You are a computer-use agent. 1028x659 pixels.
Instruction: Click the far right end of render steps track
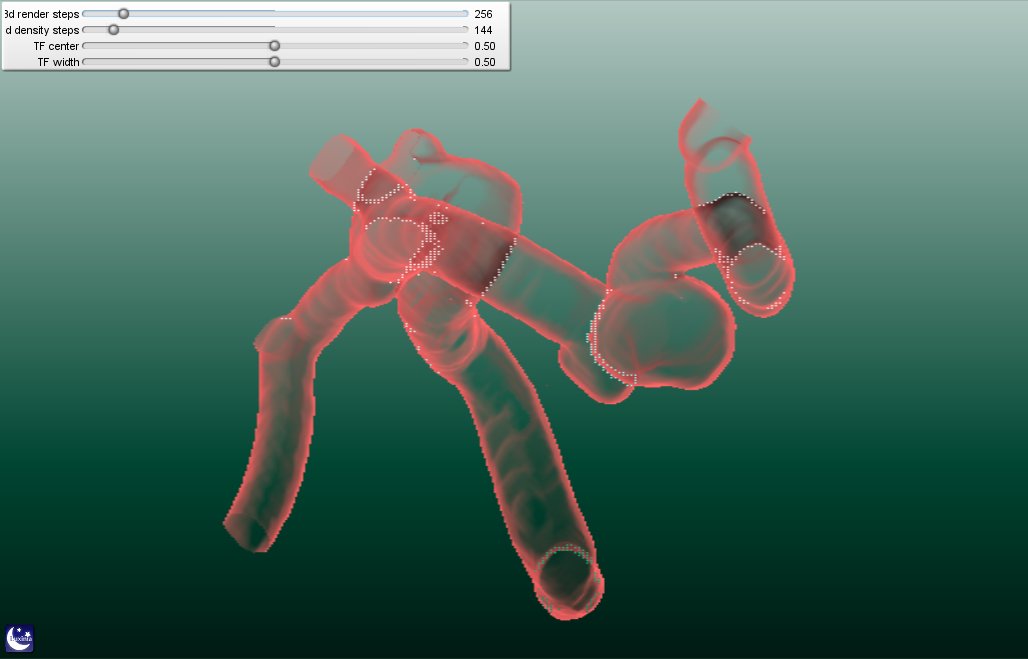tap(465, 14)
